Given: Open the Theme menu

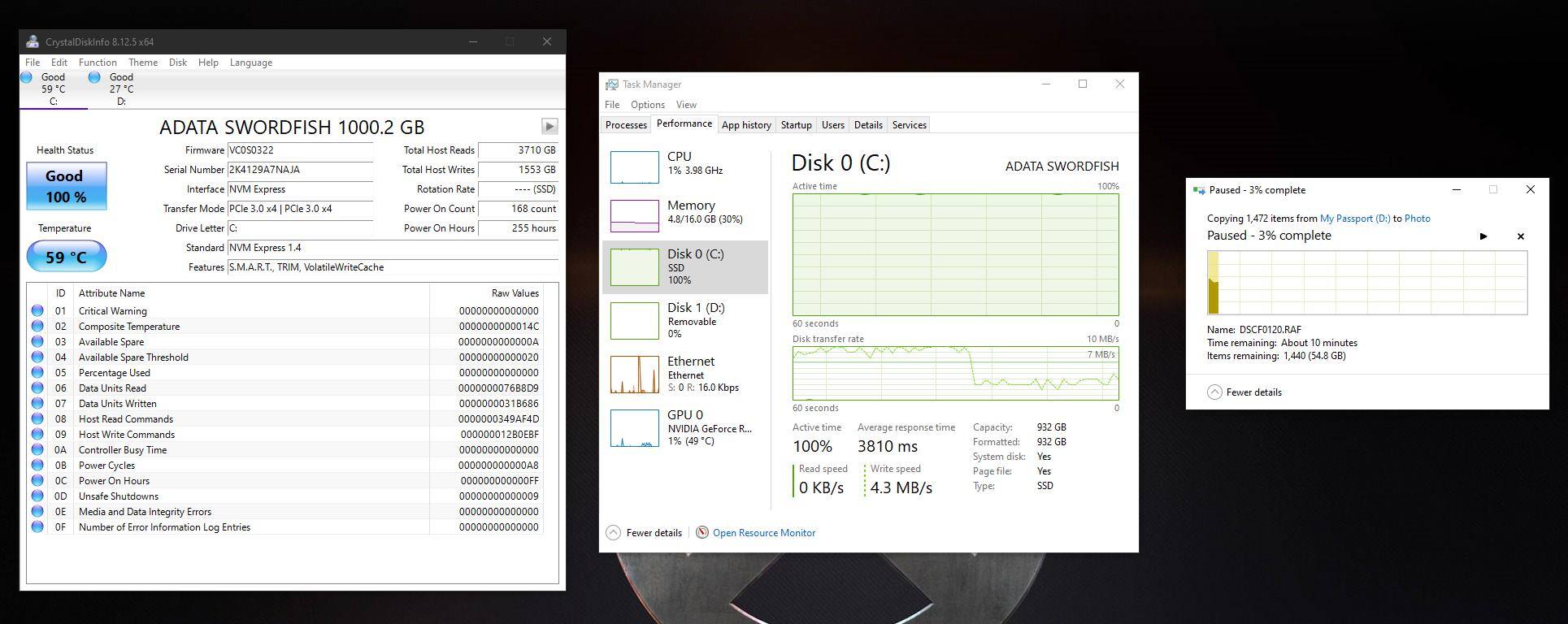Looking at the screenshot, I should [x=142, y=63].
